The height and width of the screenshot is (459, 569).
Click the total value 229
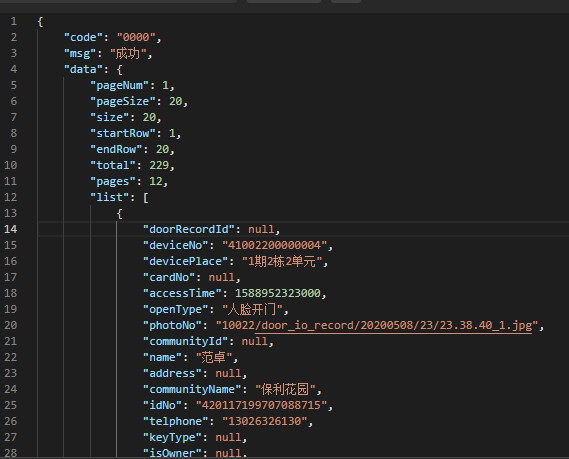click(x=159, y=165)
